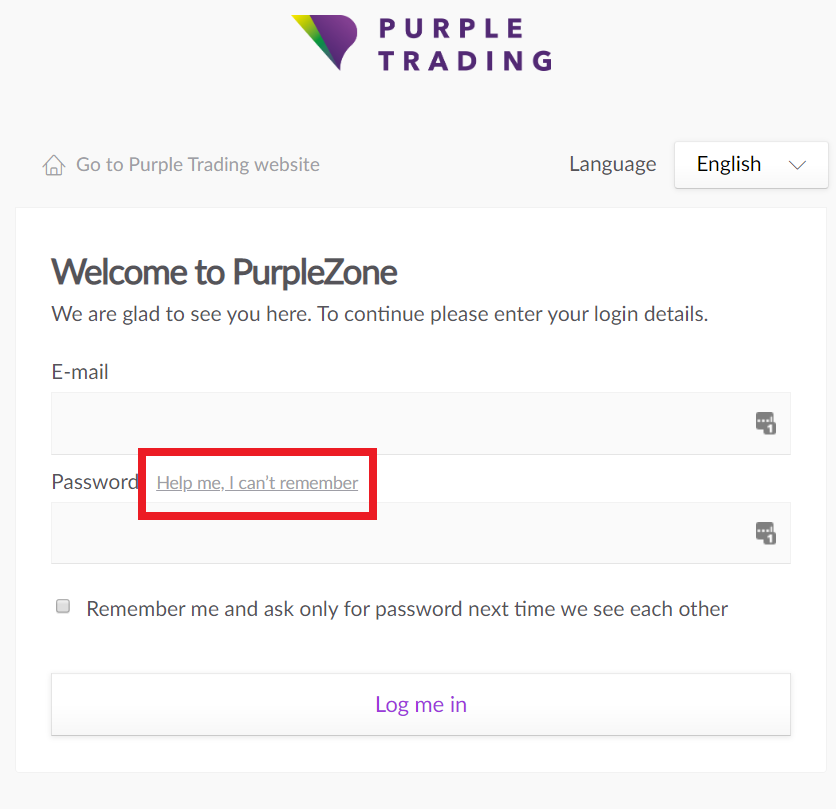Click the Remember me and ask only label text
This screenshot has width=836, height=809.
[407, 609]
